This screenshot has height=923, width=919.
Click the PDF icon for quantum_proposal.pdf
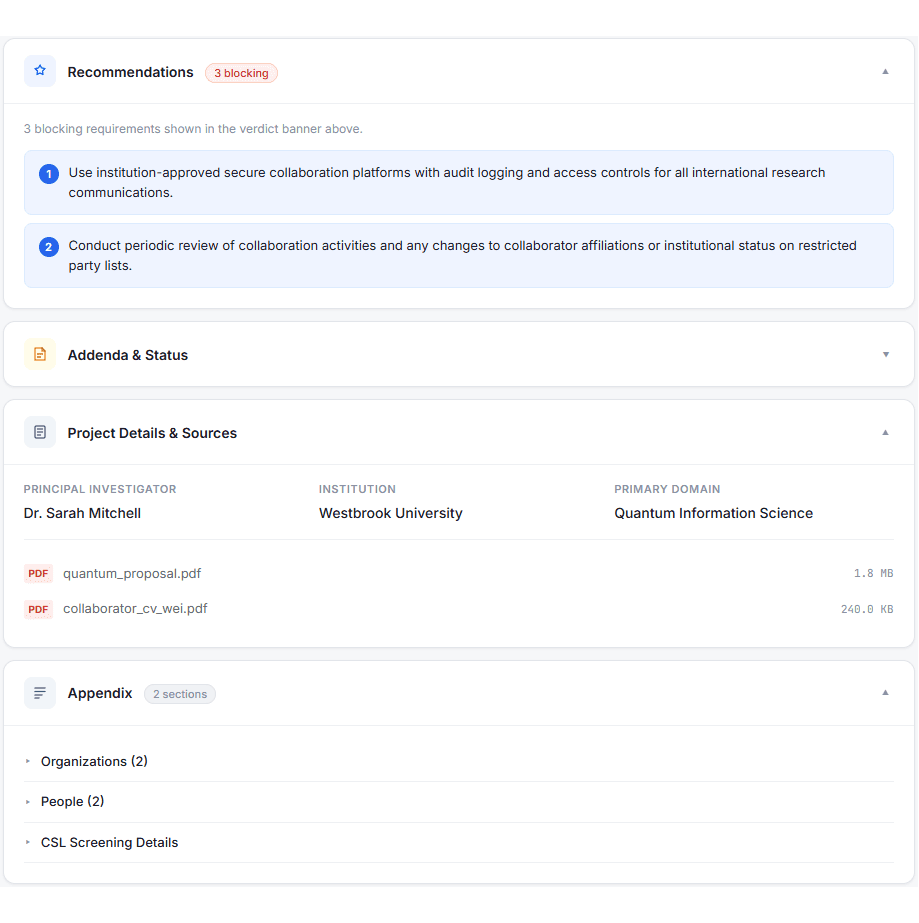tap(38, 573)
